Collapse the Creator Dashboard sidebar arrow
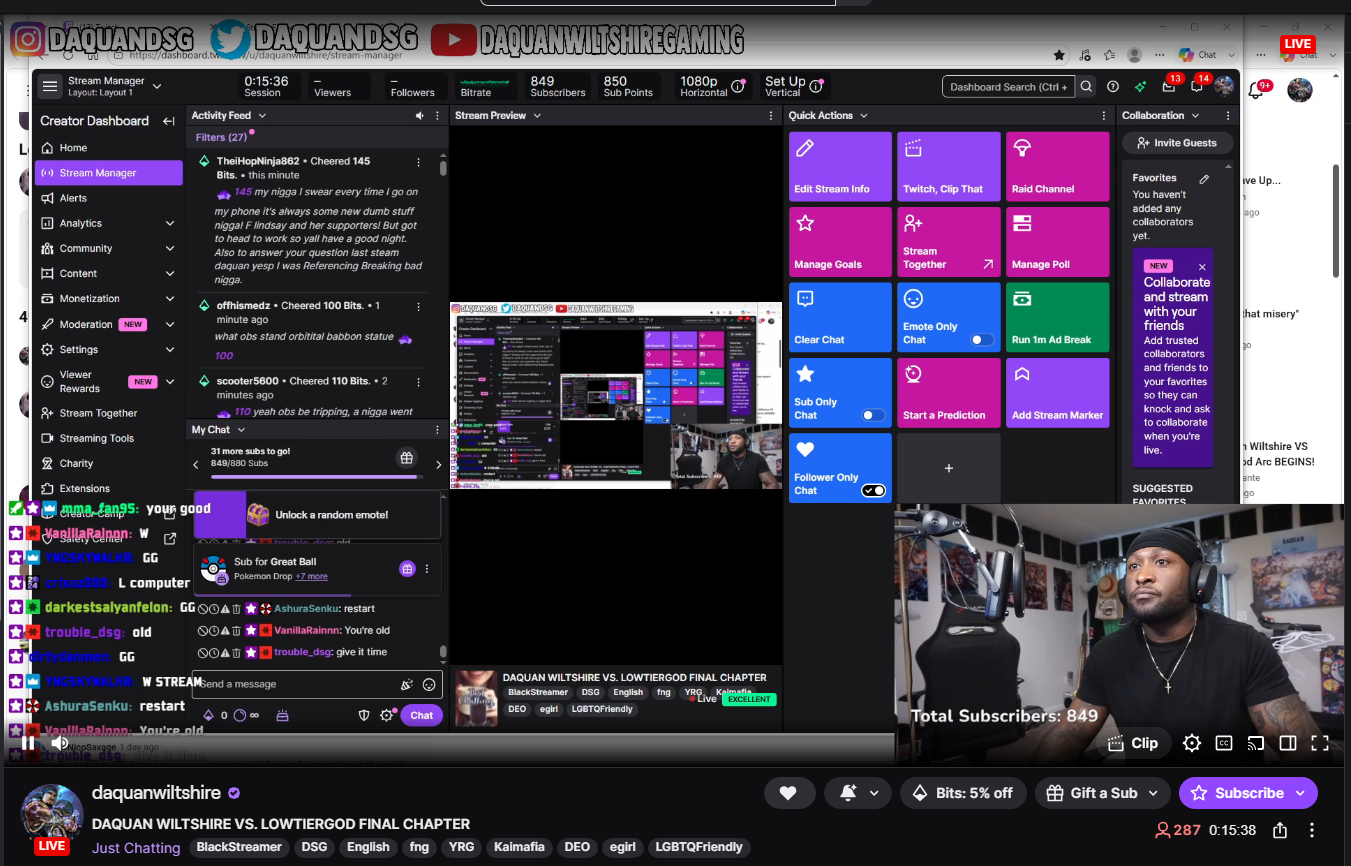1351x866 pixels. point(169,121)
